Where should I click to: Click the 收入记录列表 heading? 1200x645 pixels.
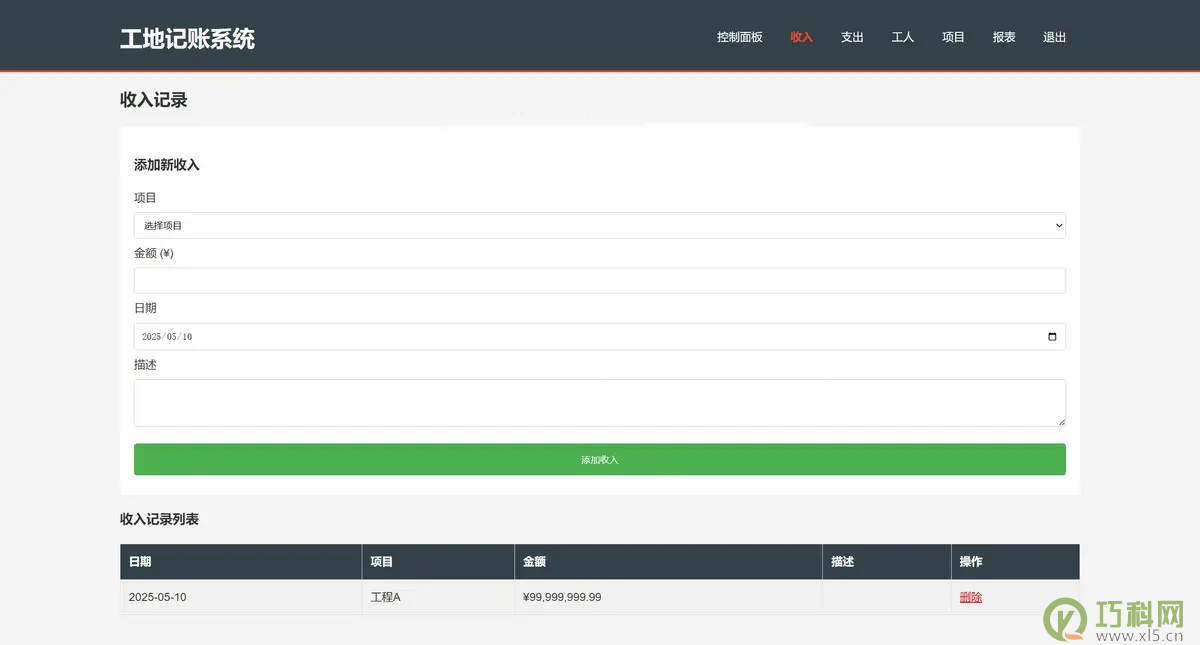tap(159, 519)
